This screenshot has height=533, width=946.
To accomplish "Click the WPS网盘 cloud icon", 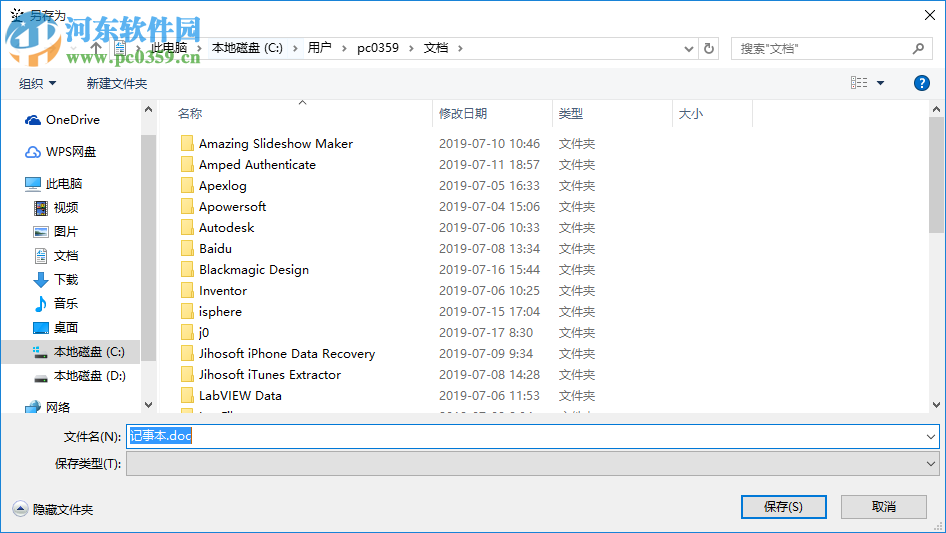I will coord(33,152).
